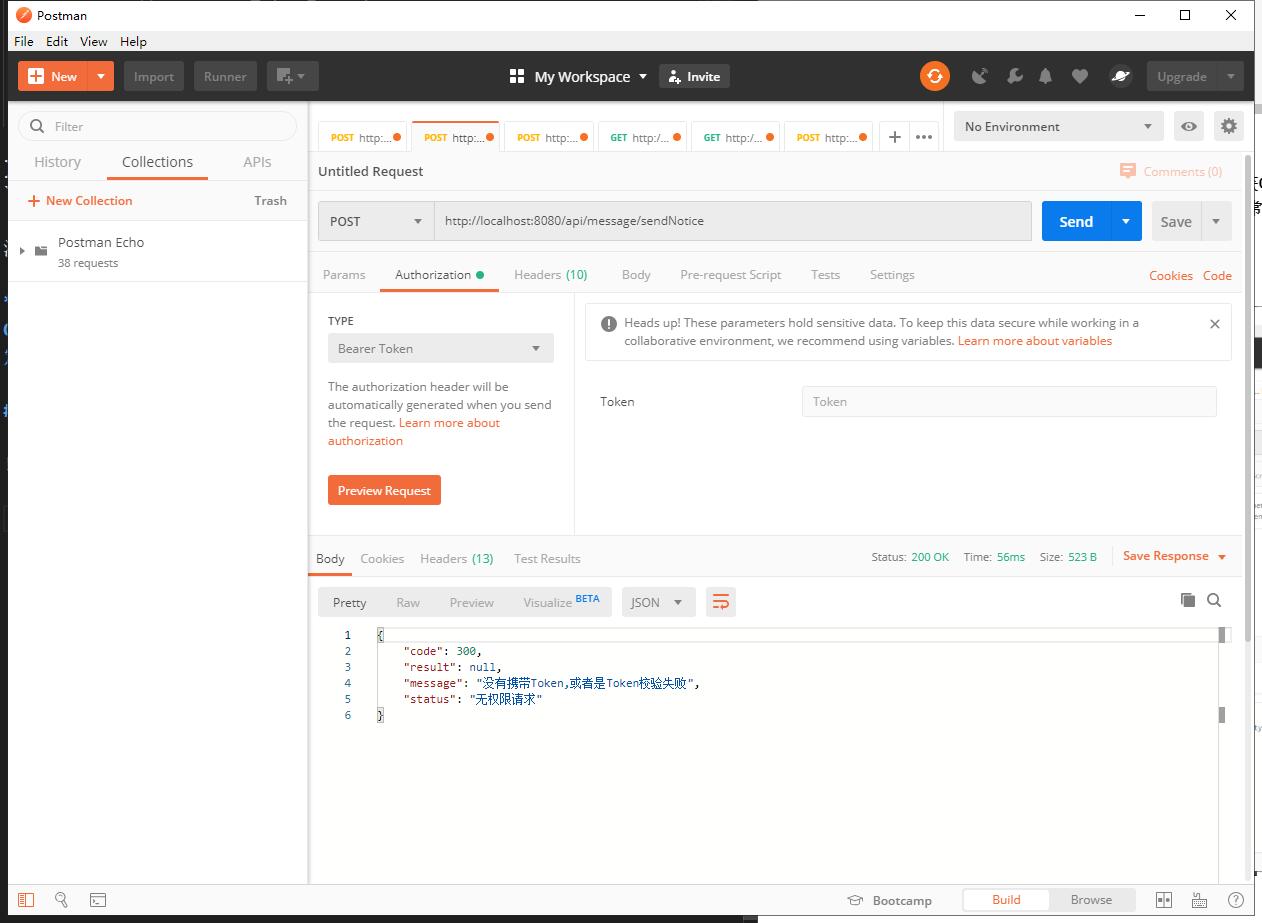Viewport: 1262px width, 923px height.
Task: Click the planet avatar icon
Action: 1121,76
